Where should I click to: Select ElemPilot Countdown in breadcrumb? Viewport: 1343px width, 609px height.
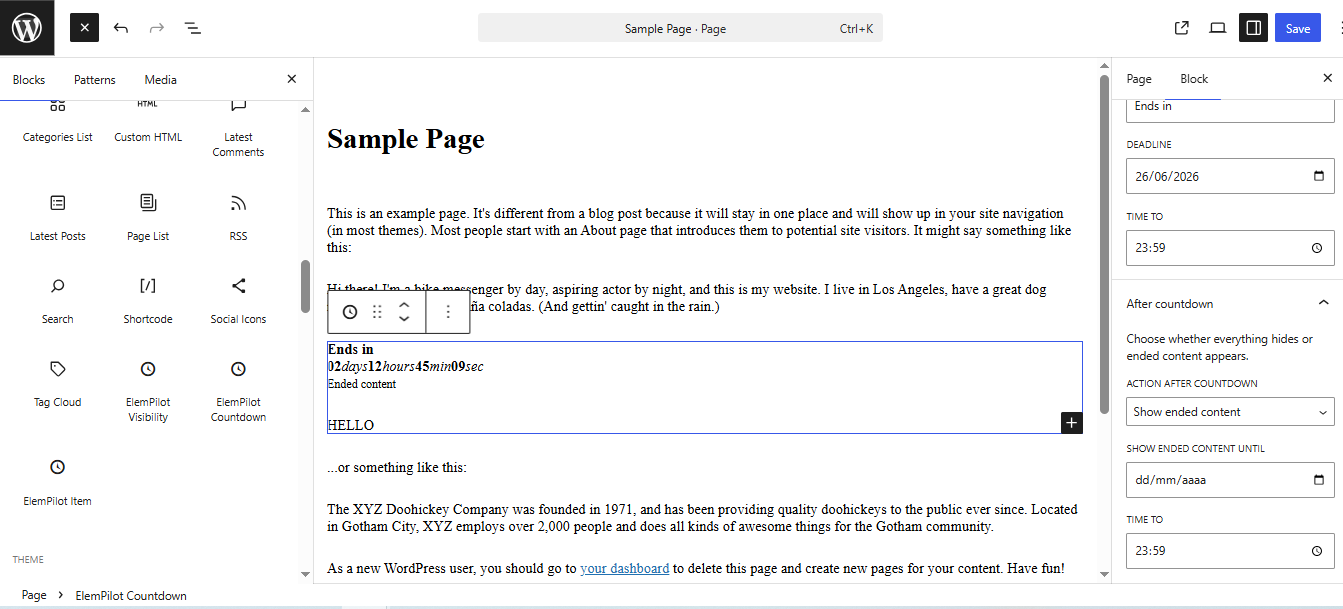point(131,595)
